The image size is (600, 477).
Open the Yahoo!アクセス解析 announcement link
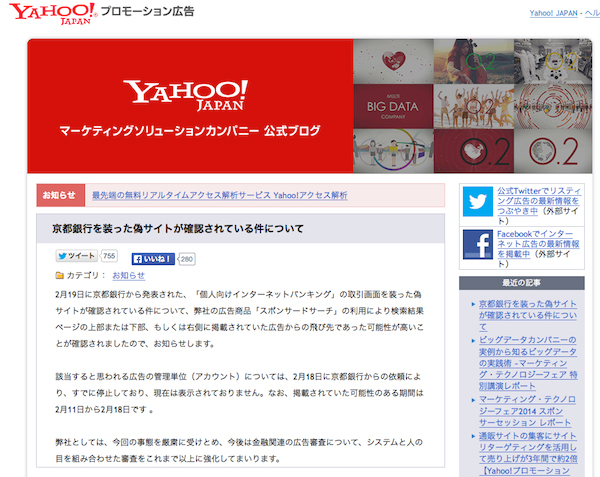[x=219, y=196]
